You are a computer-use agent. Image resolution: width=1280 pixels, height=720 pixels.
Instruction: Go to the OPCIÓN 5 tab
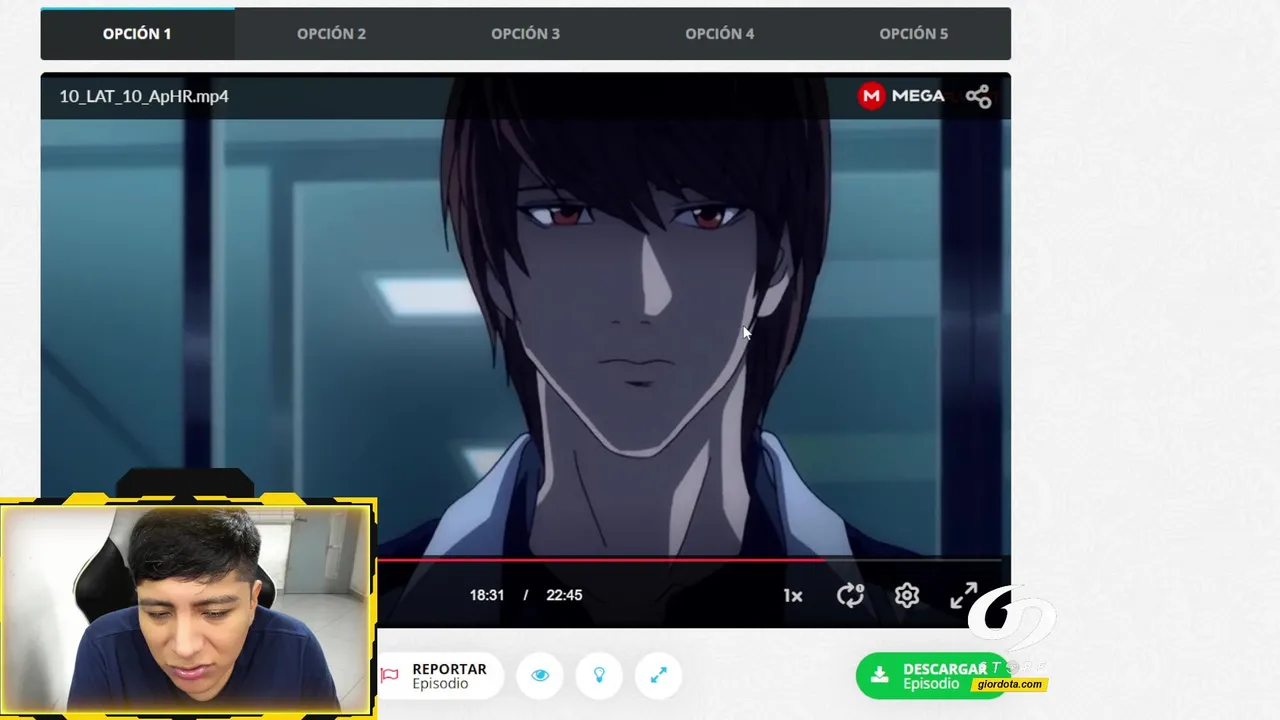point(913,34)
